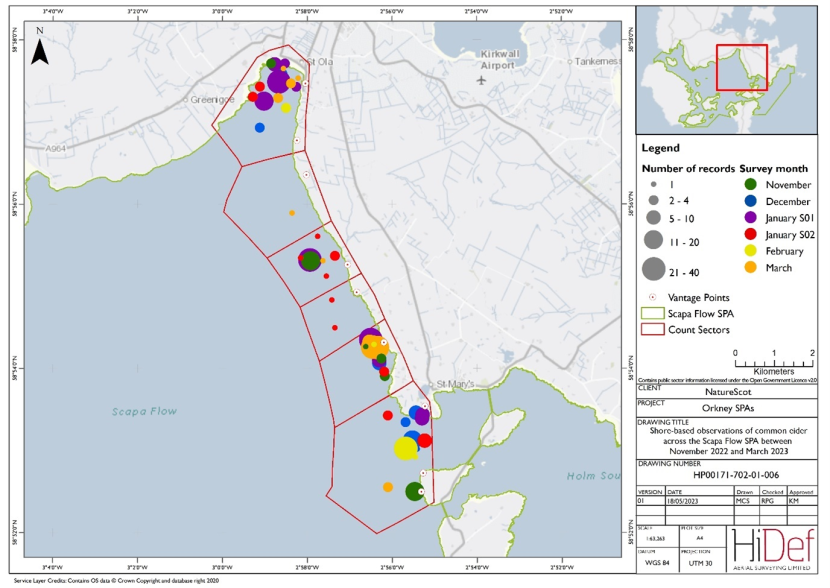830x588 pixels.
Task: Click the 'St Ola' place label
Action: point(320,62)
